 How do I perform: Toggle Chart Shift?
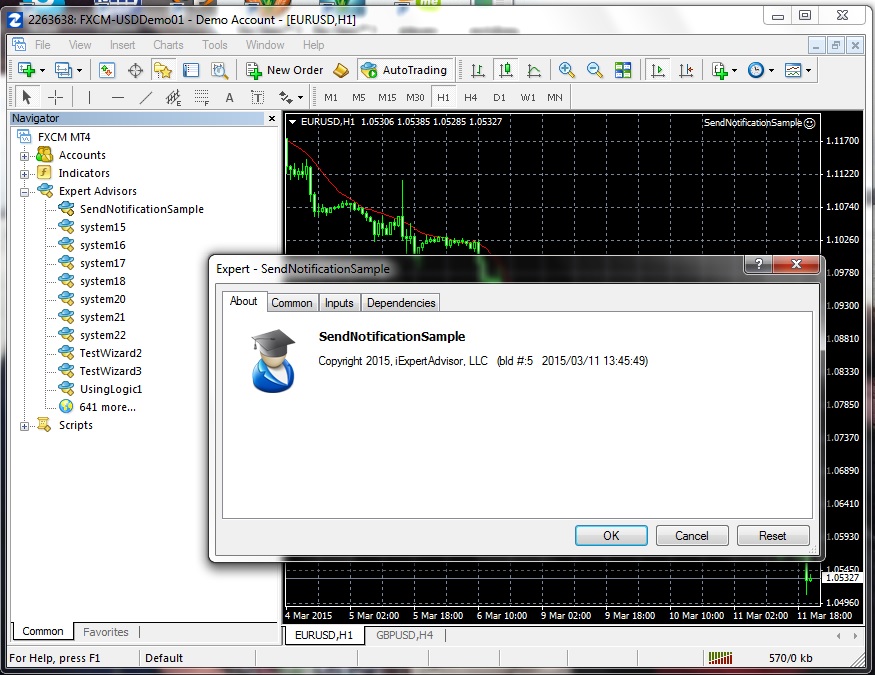686,70
